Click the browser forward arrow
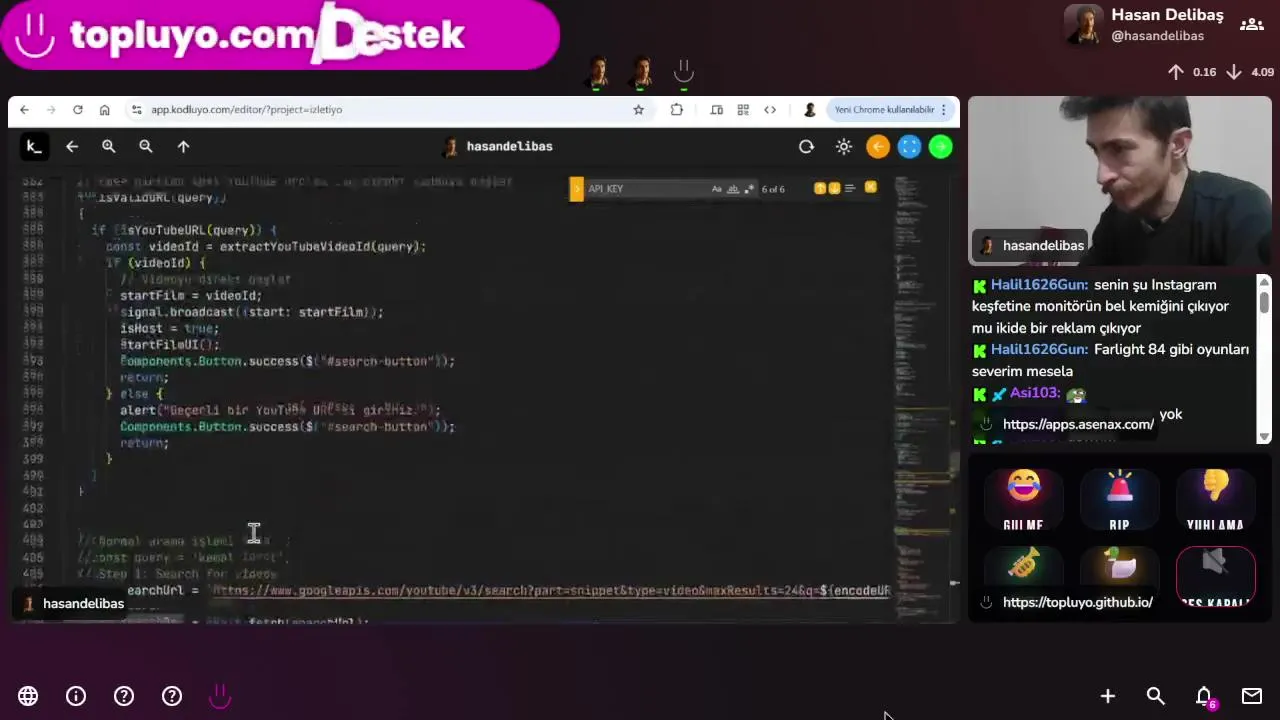1280x720 pixels. pos(50,110)
